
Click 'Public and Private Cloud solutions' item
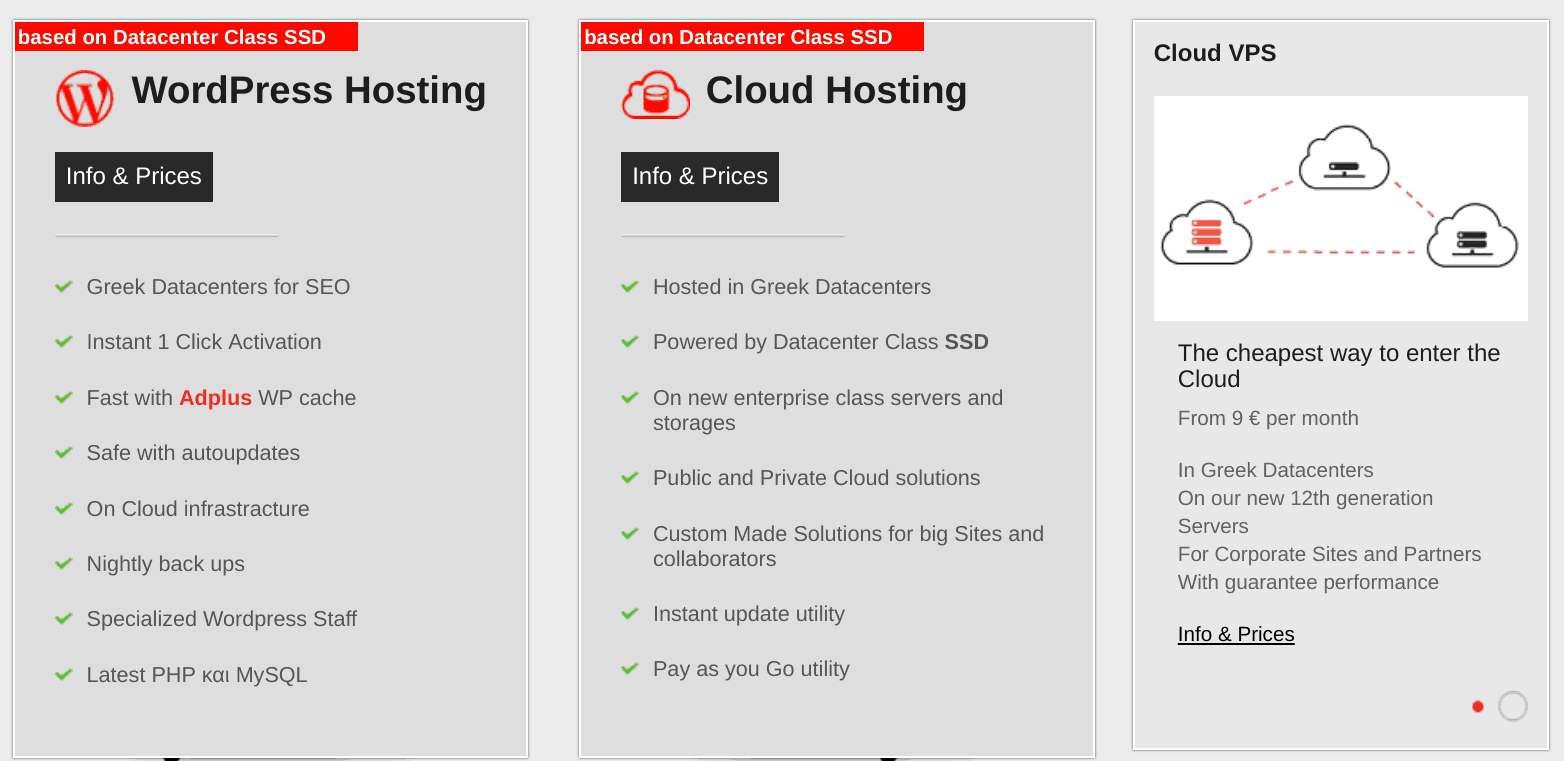pos(817,478)
